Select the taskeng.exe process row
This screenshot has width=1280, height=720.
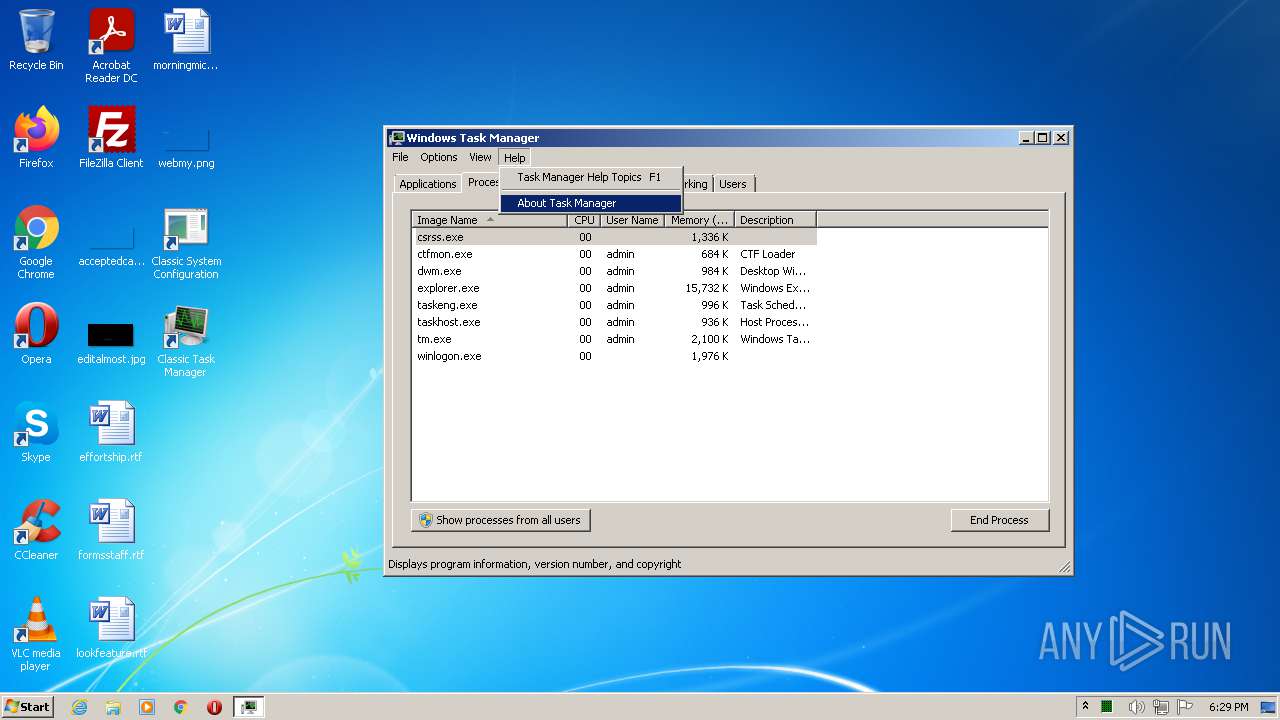click(614, 305)
